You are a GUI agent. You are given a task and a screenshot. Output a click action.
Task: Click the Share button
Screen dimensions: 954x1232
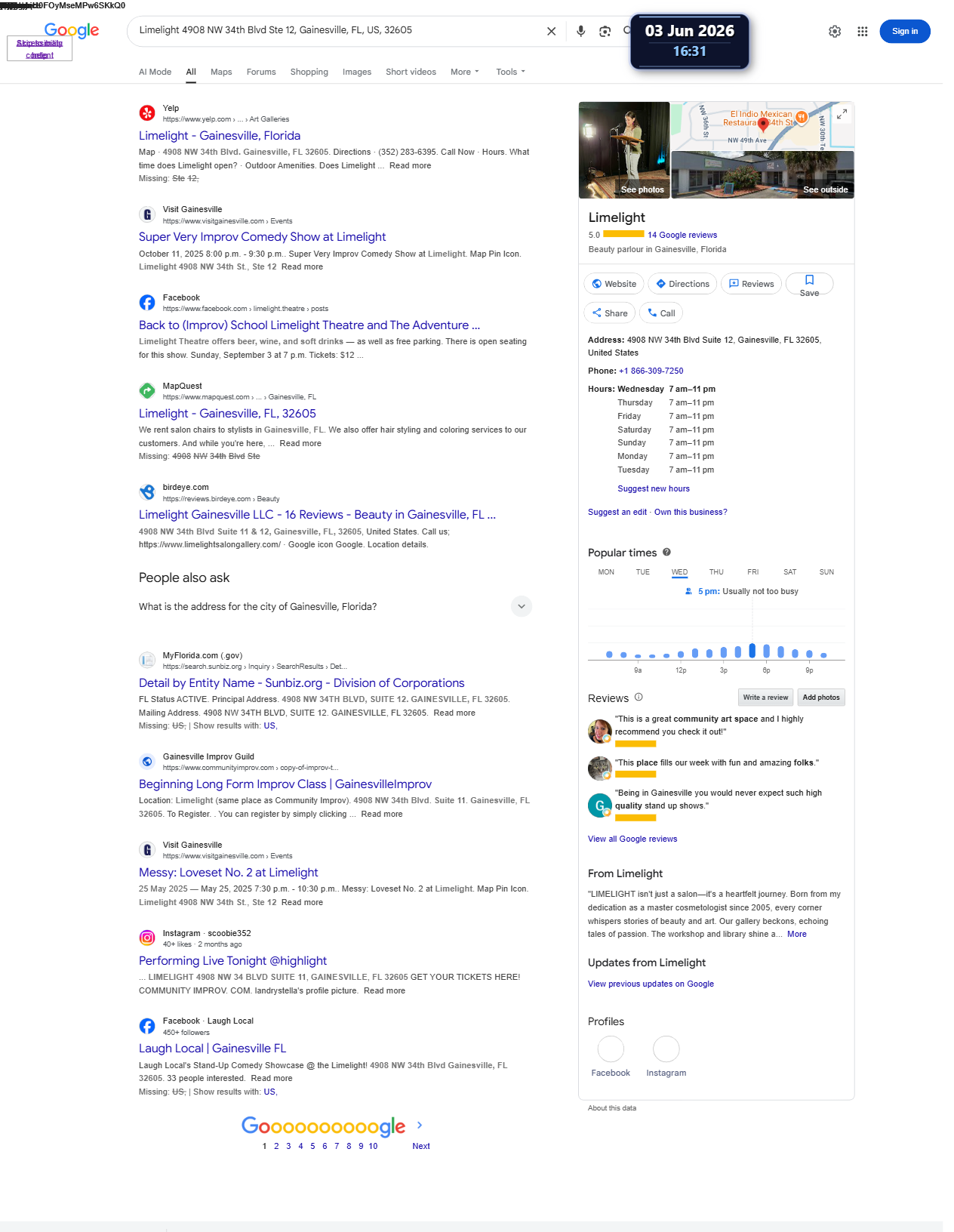tap(609, 313)
